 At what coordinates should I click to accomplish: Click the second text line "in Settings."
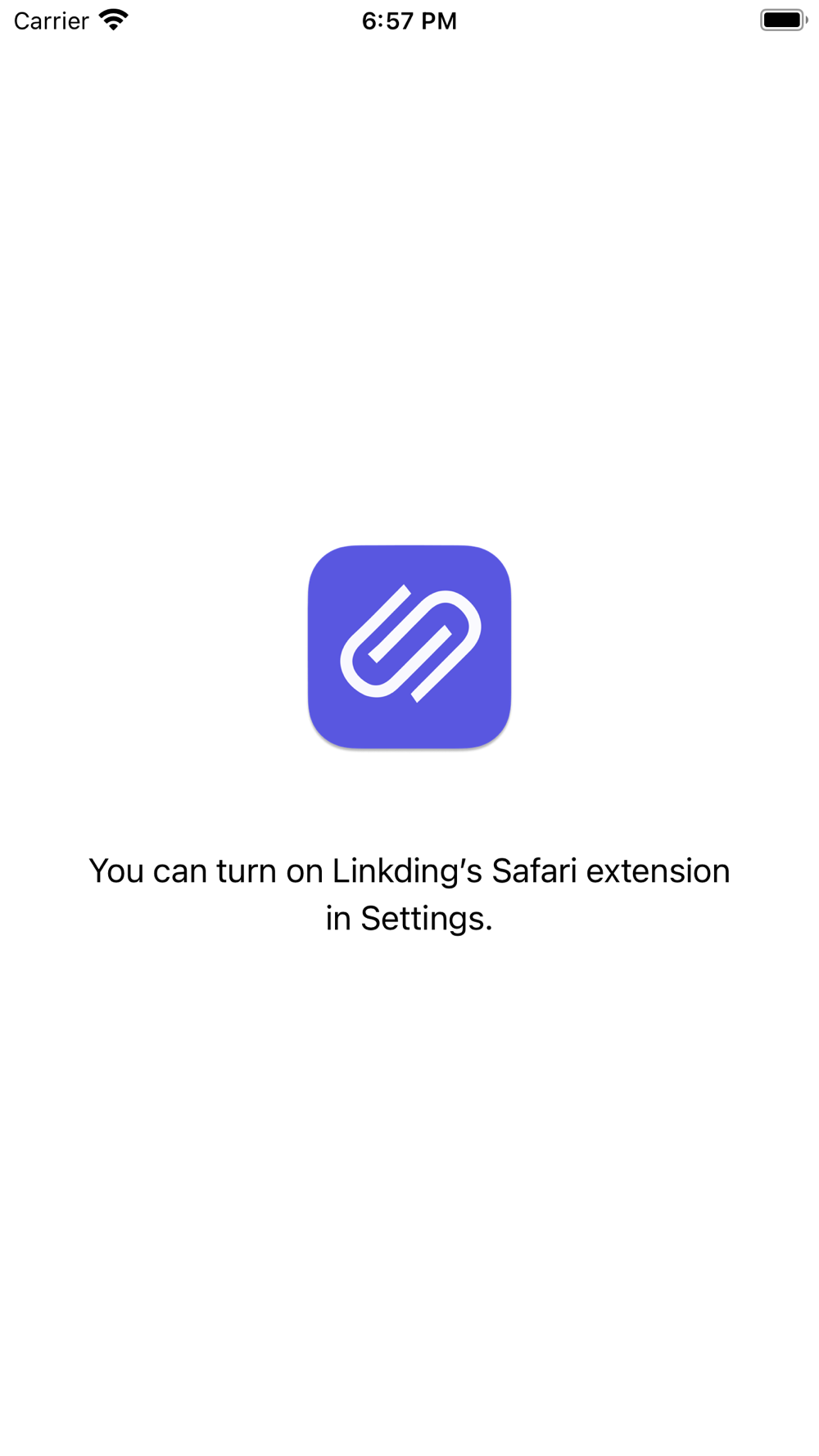coord(409,919)
